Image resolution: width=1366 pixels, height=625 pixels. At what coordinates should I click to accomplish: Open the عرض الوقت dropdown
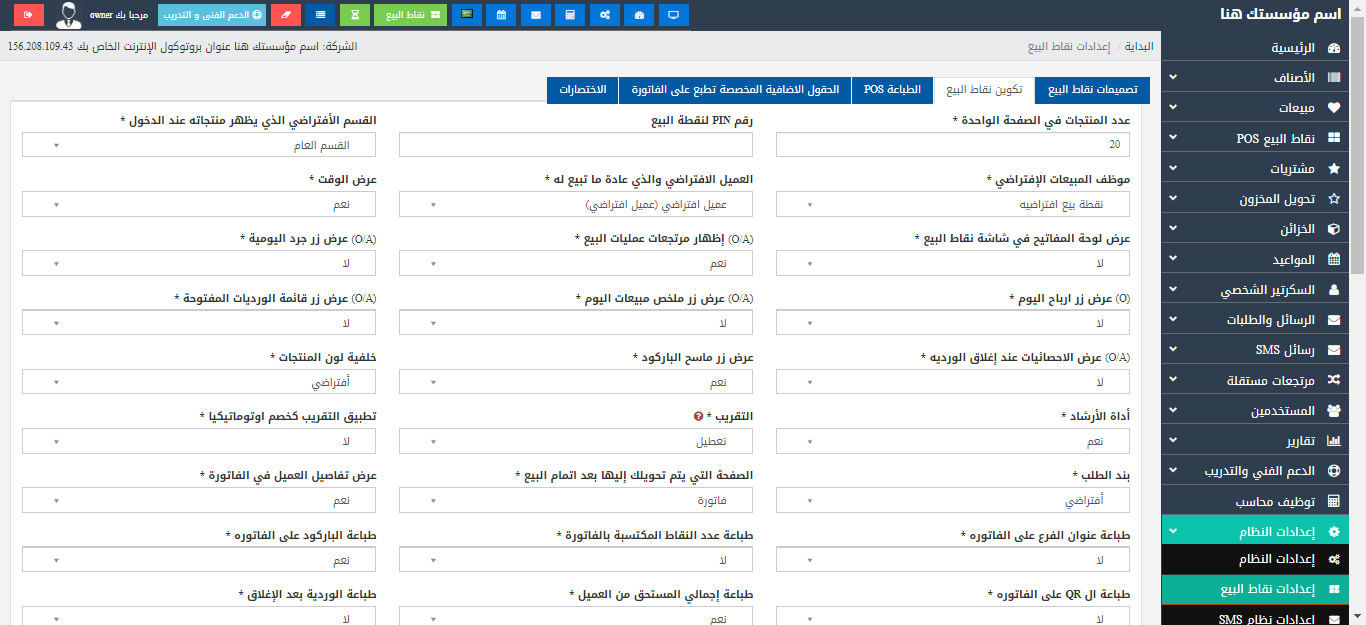[x=199, y=204]
